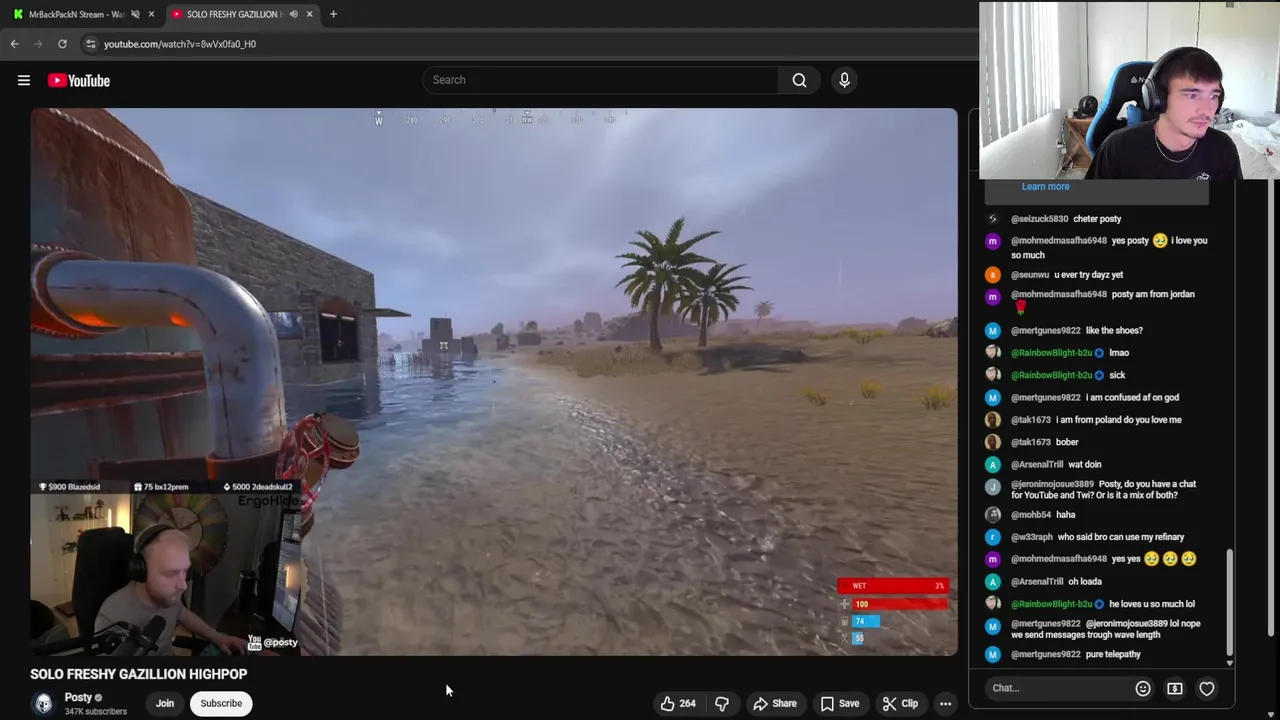
Task: Open @jeronimojosue3889's avatar in chat
Action: point(992,487)
